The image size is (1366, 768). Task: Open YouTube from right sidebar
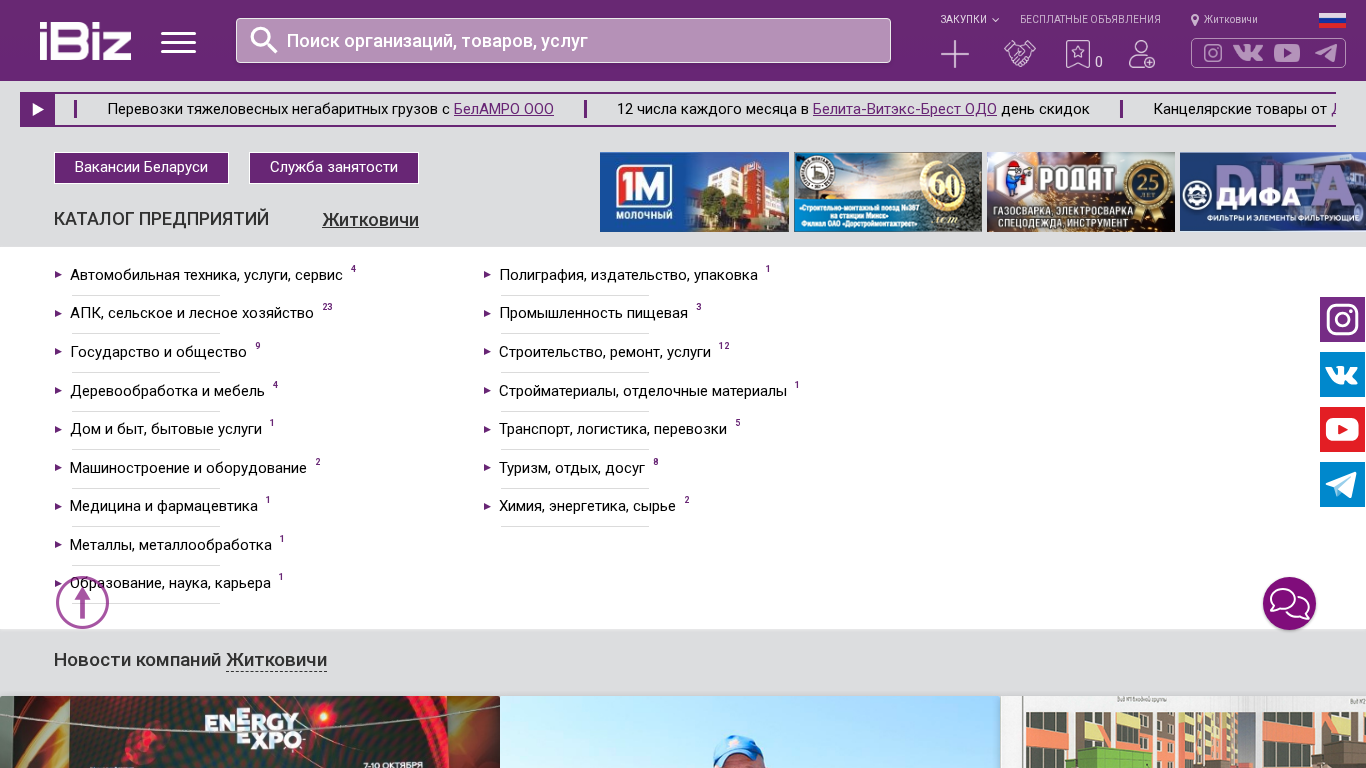(1342, 430)
